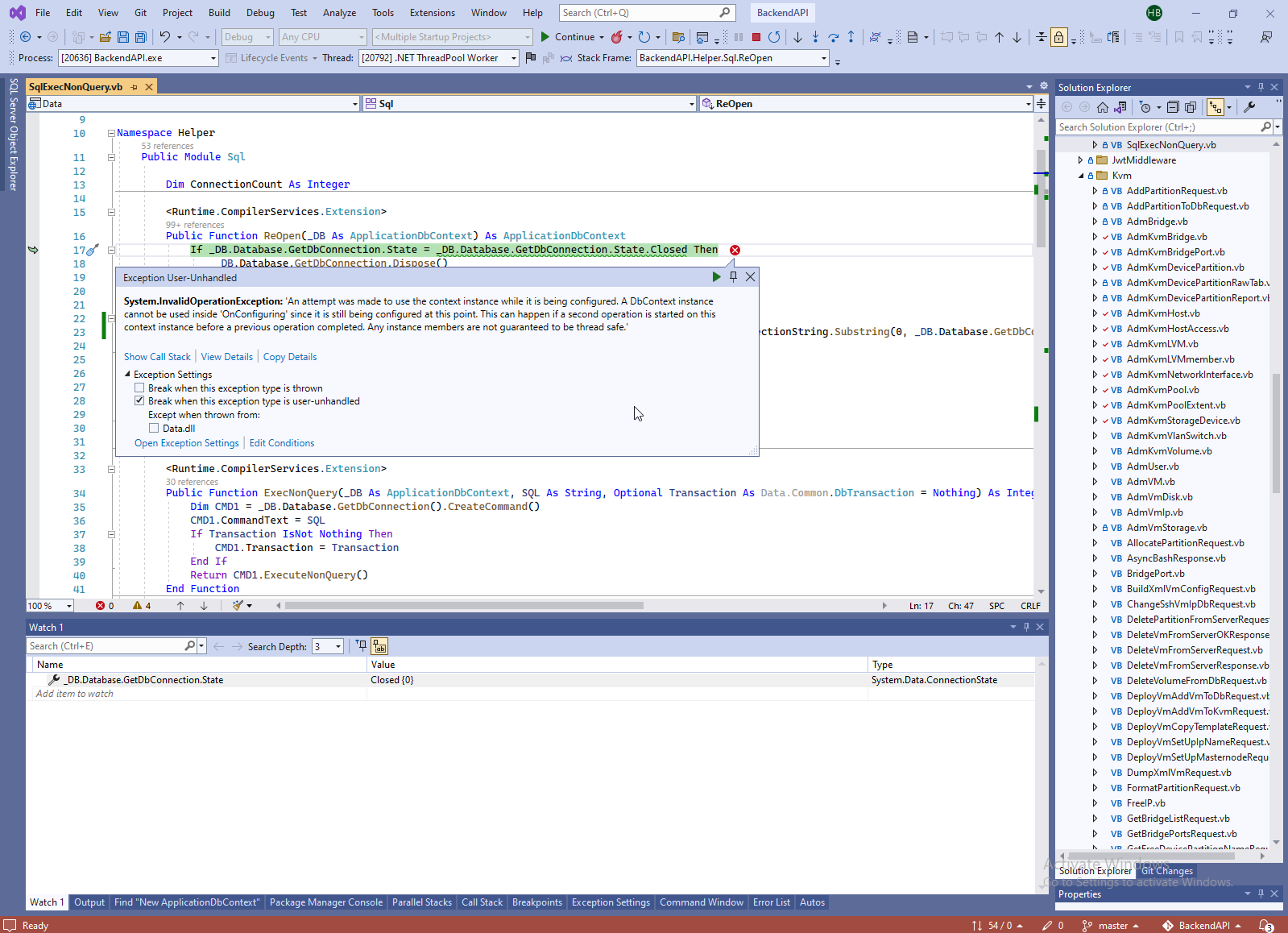
Task: Open the Multiple Startup Projects dropdown
Action: click(x=453, y=37)
